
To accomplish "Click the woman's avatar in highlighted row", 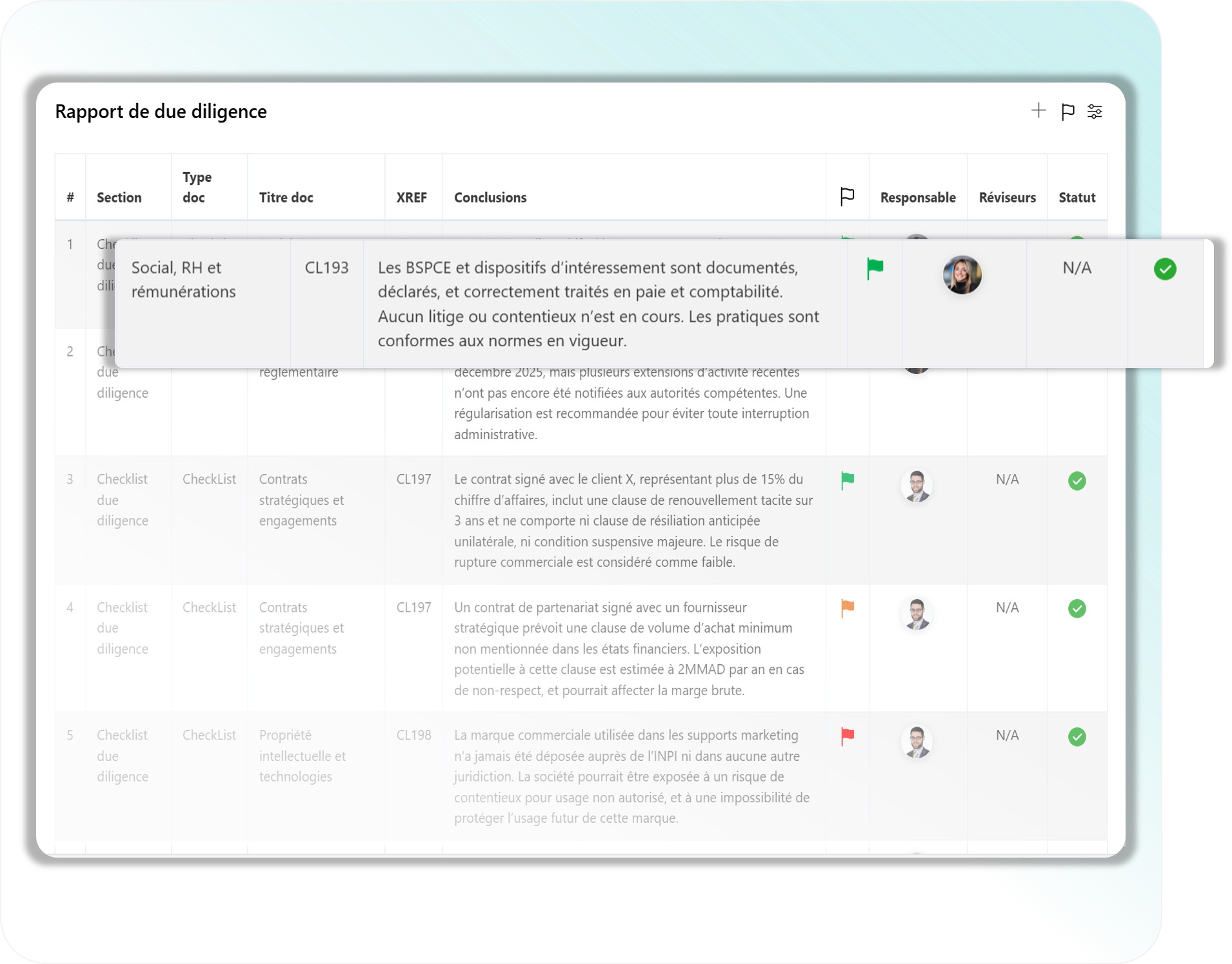I will [962, 275].
